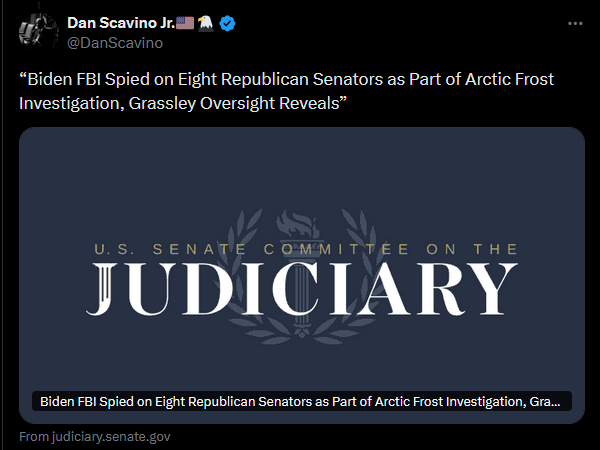Image resolution: width=600 pixels, height=450 pixels.
Task: Click the "U.S. SENATE COMMITTEE ON THE" text
Action: pyautogui.click(x=301, y=249)
